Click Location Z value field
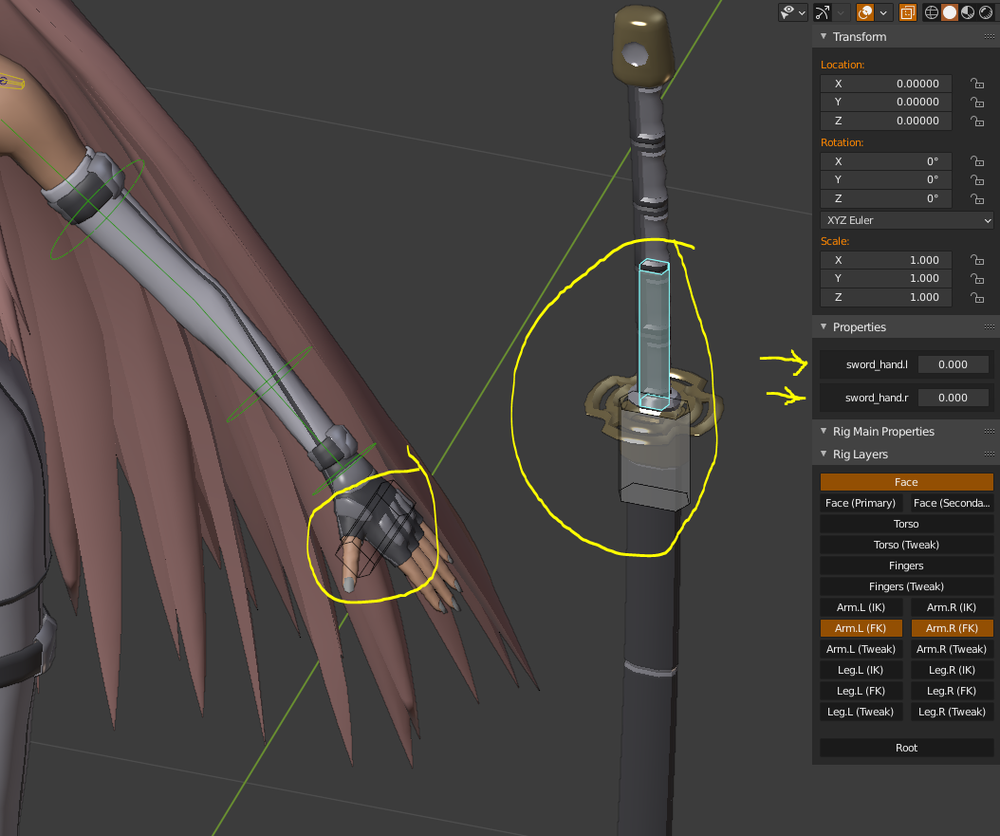 tap(886, 121)
